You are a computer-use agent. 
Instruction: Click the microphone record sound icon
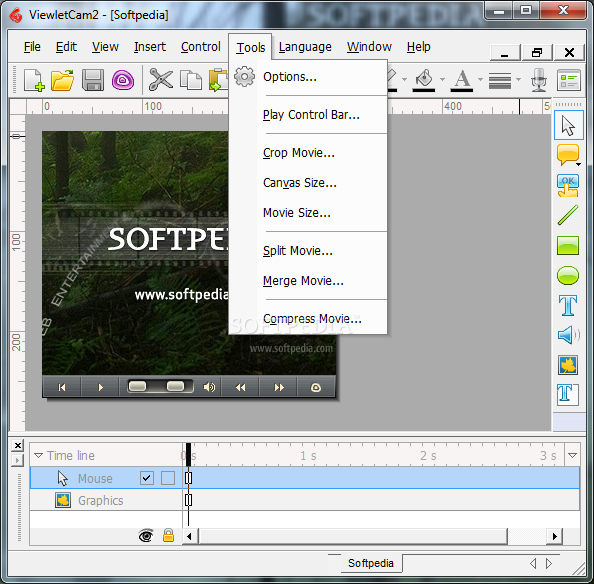[538, 80]
